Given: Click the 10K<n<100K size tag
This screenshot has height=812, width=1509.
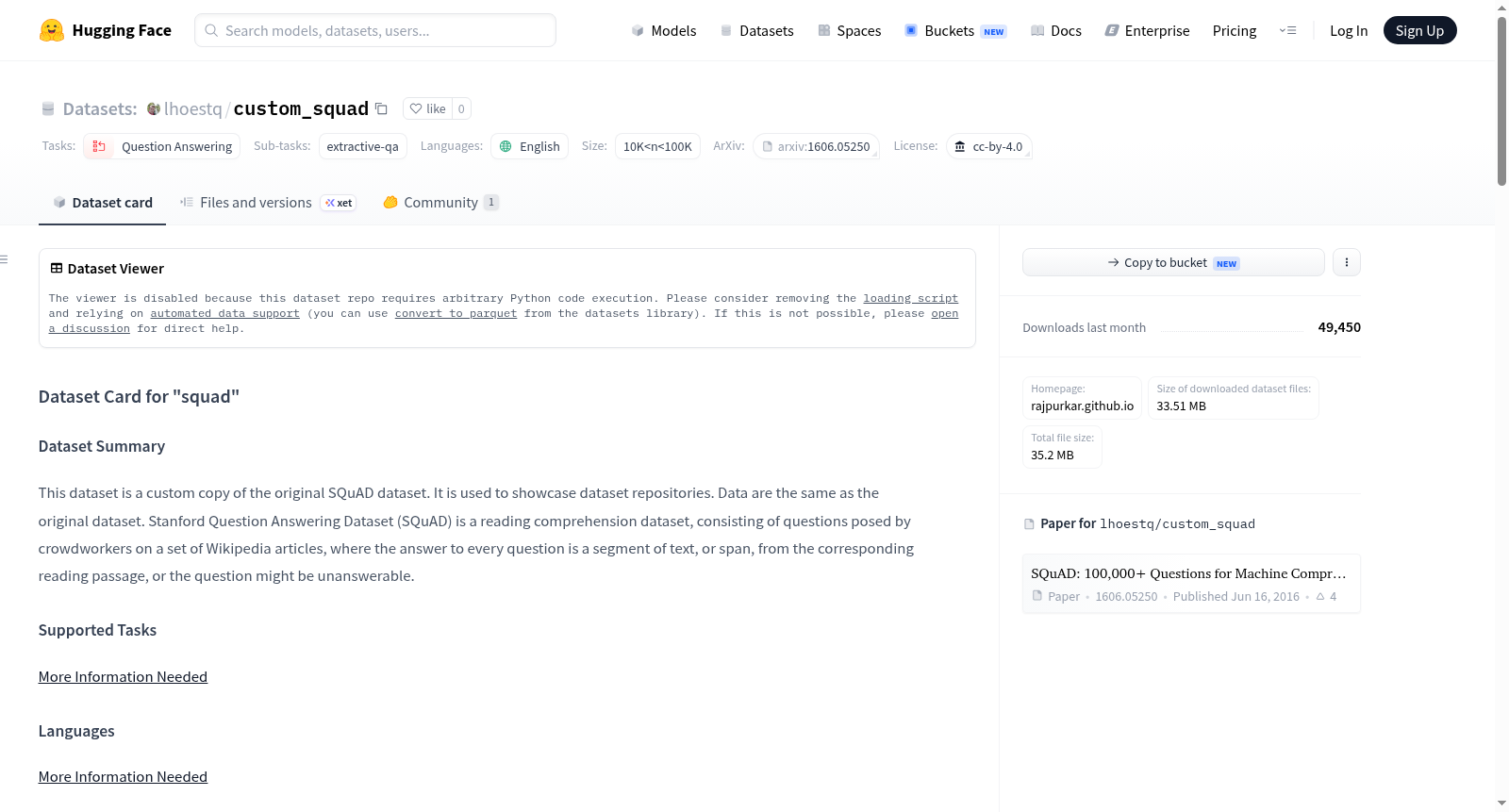Looking at the screenshot, I should (657, 146).
